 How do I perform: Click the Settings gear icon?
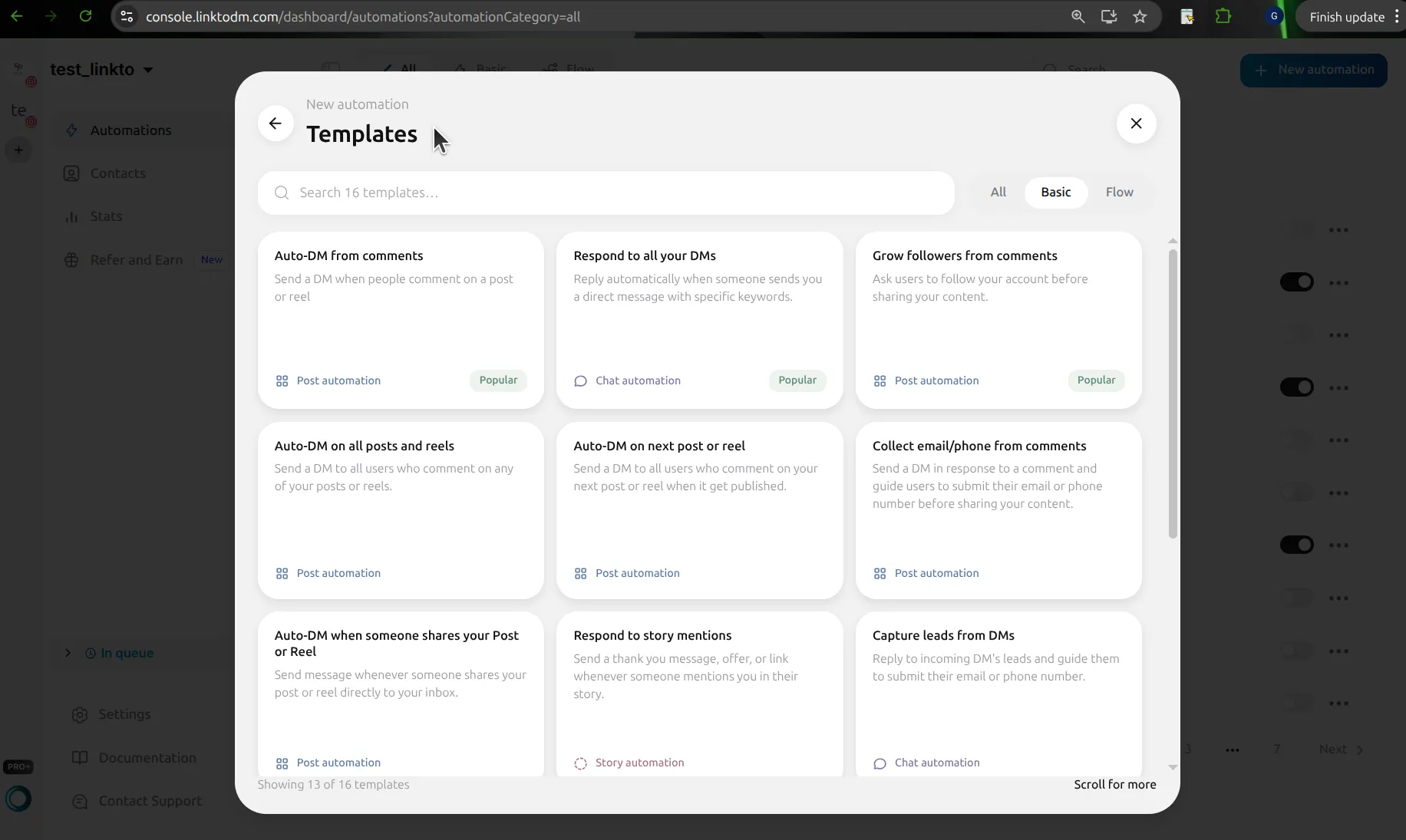point(79,715)
